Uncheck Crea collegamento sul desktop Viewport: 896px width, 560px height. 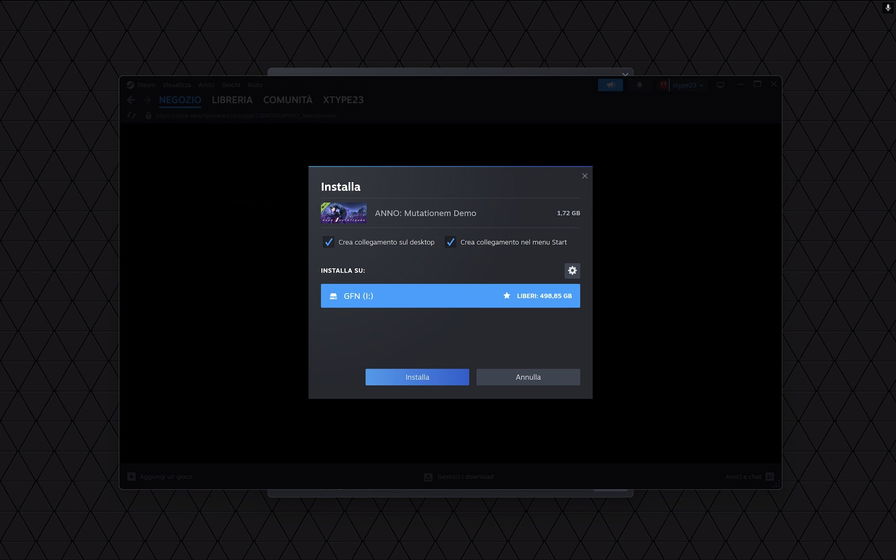[x=329, y=242]
